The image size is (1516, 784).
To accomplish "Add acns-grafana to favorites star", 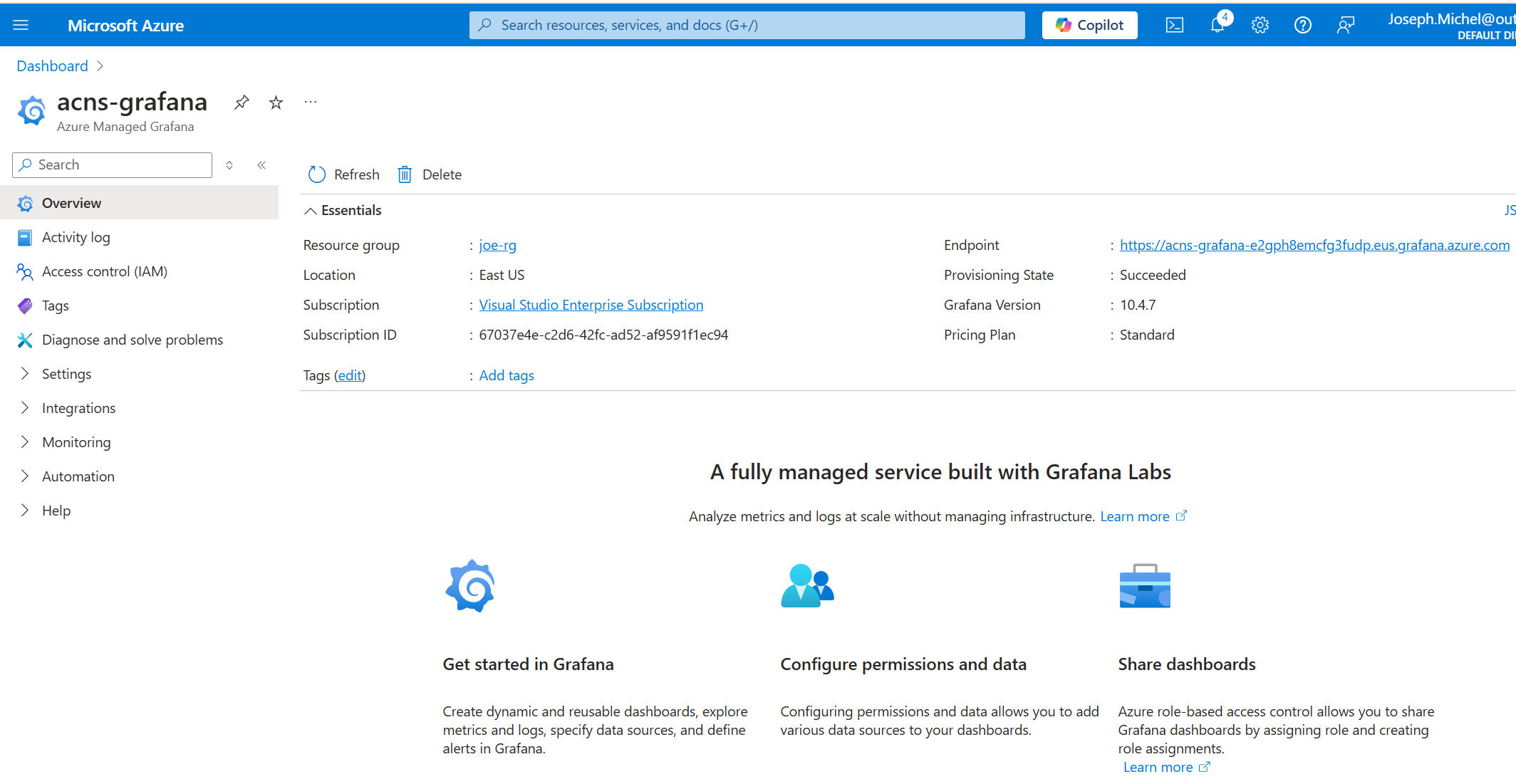I will (x=276, y=103).
